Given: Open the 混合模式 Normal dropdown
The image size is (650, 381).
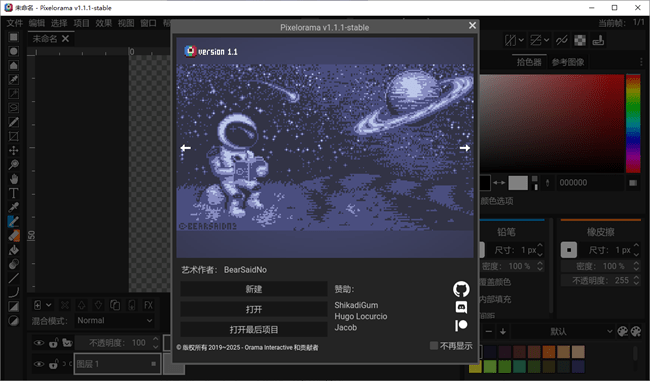Looking at the screenshot, I should [x=115, y=320].
